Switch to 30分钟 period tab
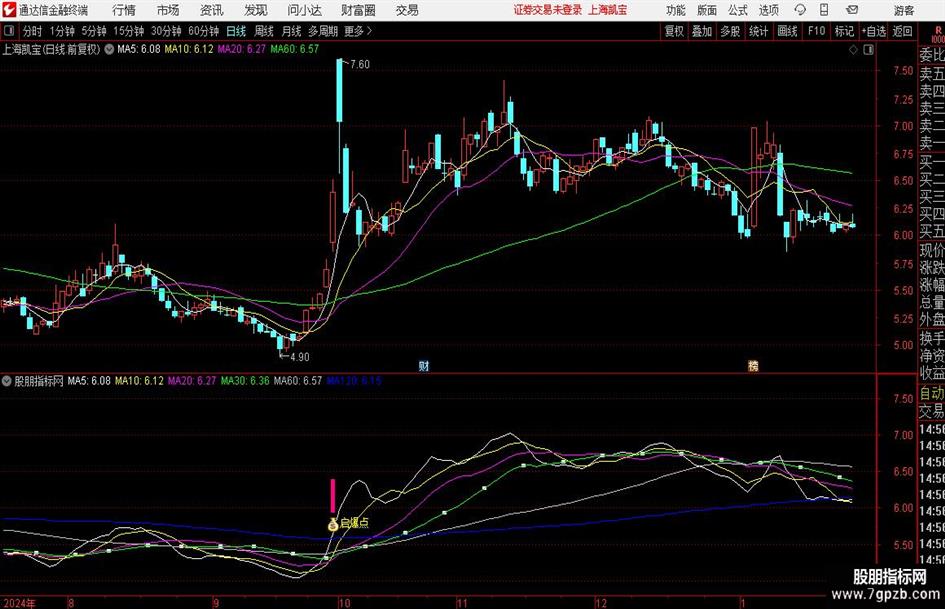The height and width of the screenshot is (609, 945). coord(166,31)
